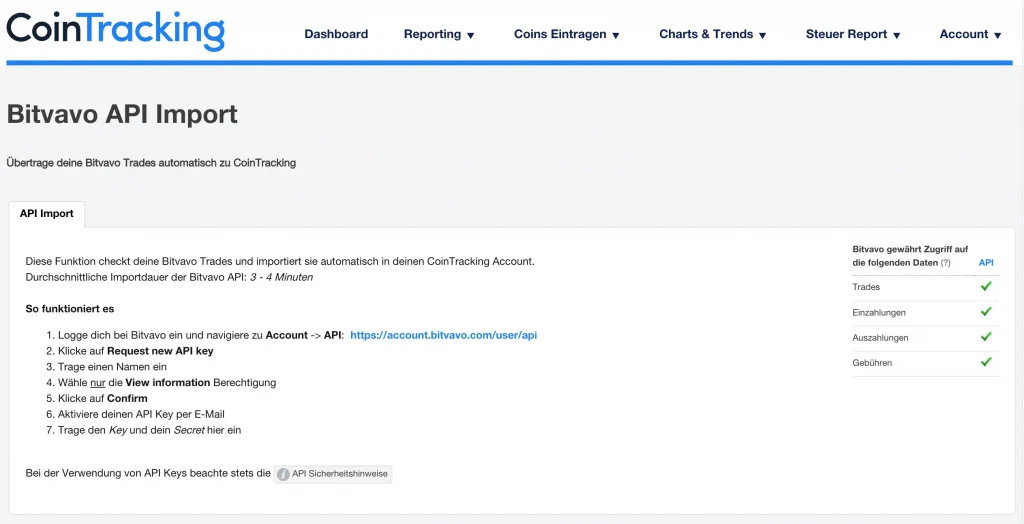Click the Bitvavo gewährt Zugriff header text
Image resolution: width=1024 pixels, height=524 pixels.
(x=909, y=249)
